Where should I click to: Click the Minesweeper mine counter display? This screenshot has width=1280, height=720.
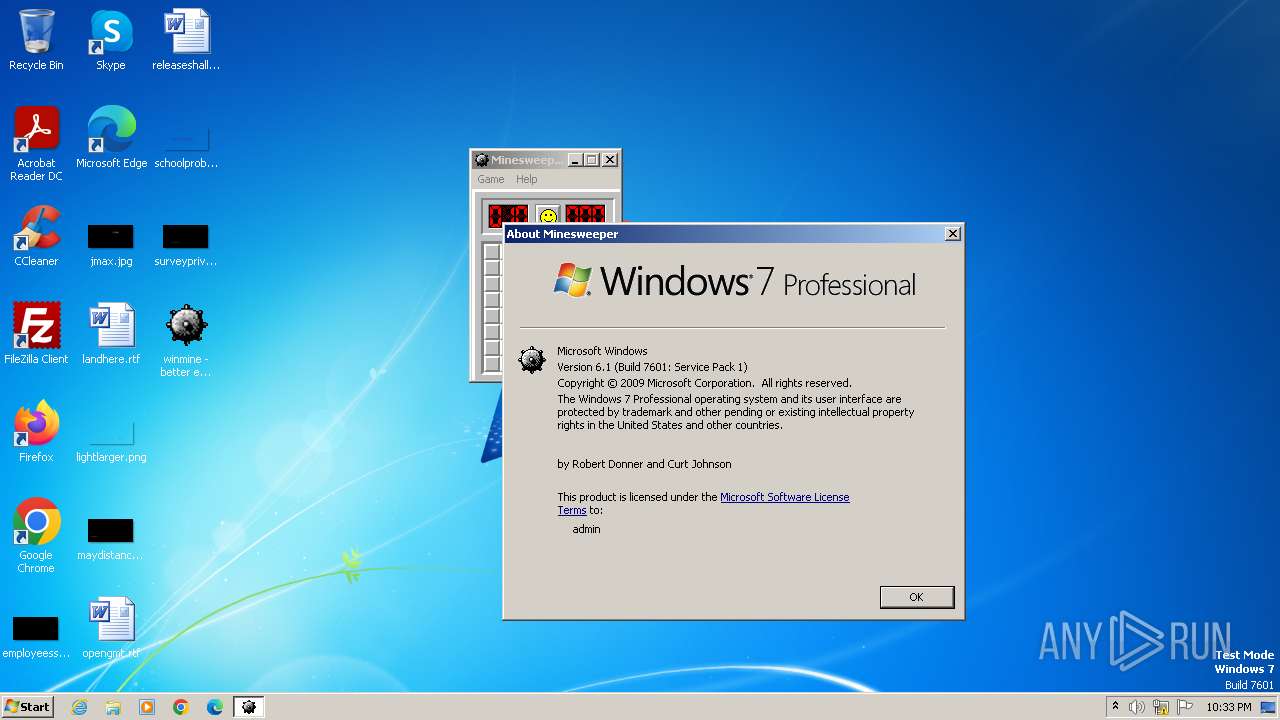(x=508, y=215)
